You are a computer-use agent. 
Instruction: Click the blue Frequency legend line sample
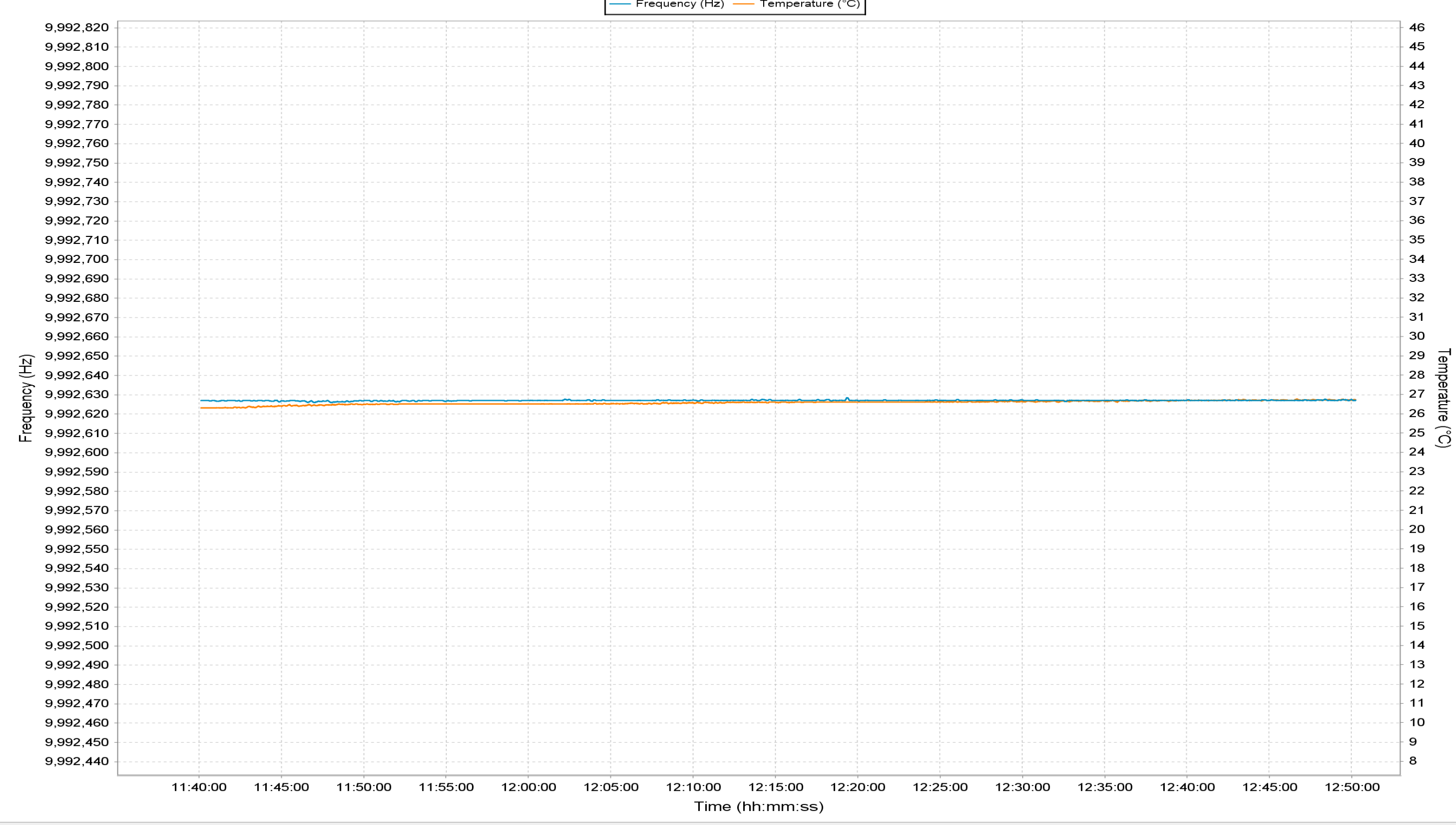point(620,4)
